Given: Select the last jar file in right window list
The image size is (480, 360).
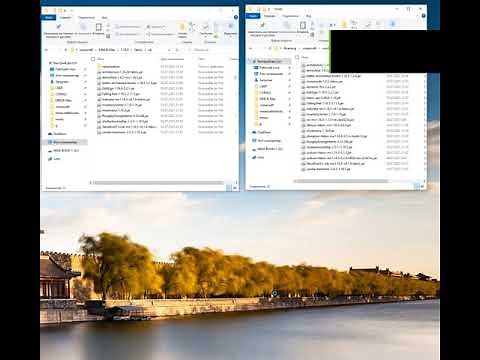Looking at the screenshot, I should (x=326, y=169).
